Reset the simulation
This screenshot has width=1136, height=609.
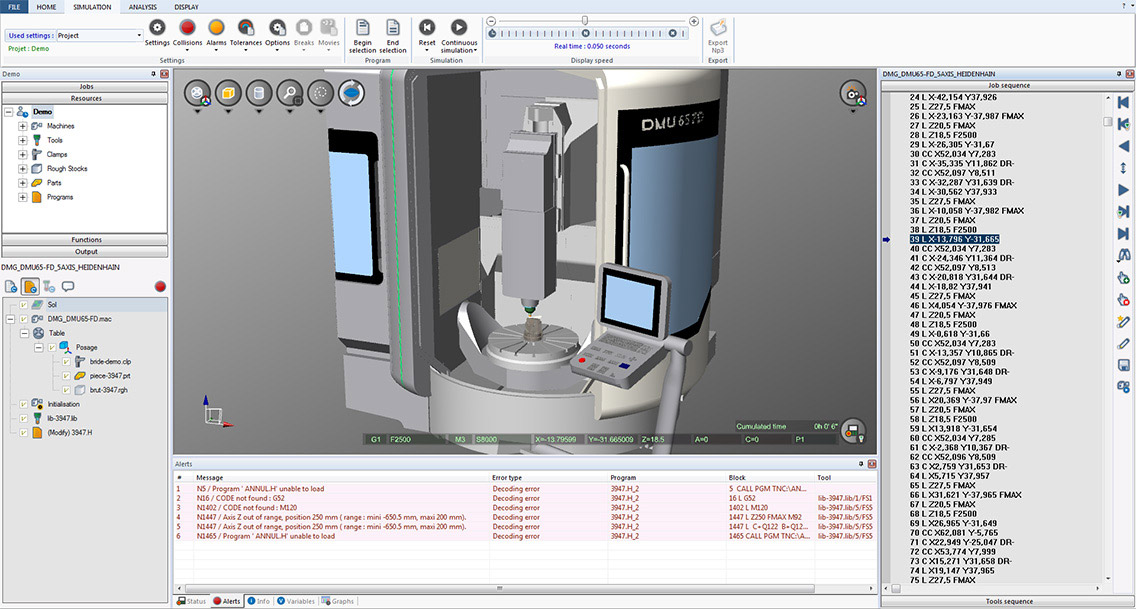[427, 29]
